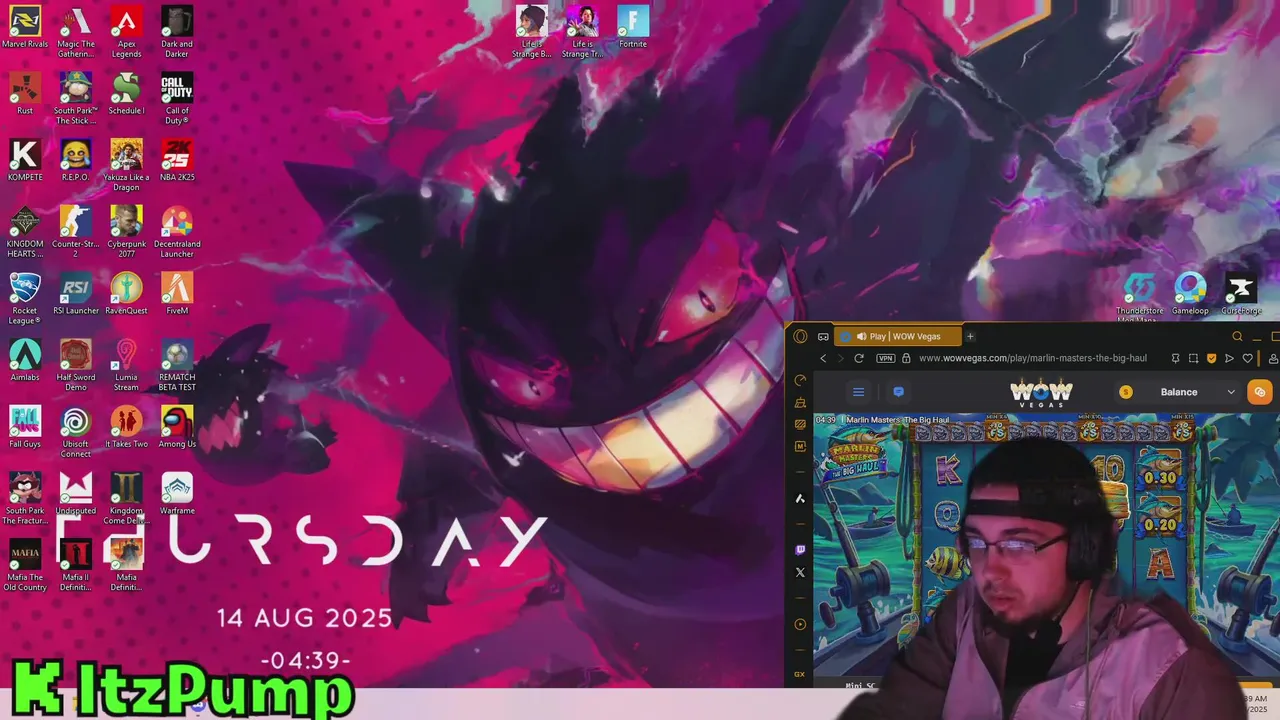The height and width of the screenshot is (720, 1280).
Task: Launch Apex Legends from the desktop
Action: click(126, 32)
